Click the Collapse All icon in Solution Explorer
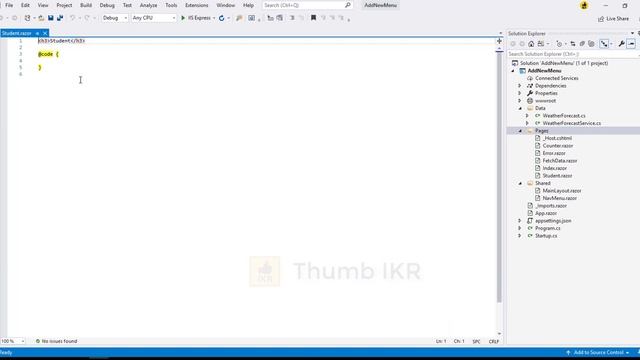This screenshot has width=640, height=360. pyautogui.click(x=582, y=44)
